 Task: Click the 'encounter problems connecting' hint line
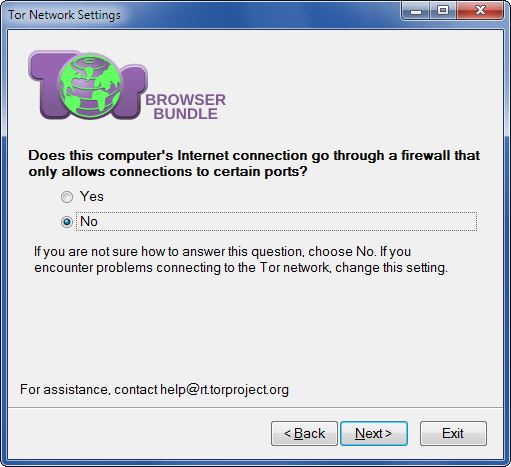[x=241, y=268]
